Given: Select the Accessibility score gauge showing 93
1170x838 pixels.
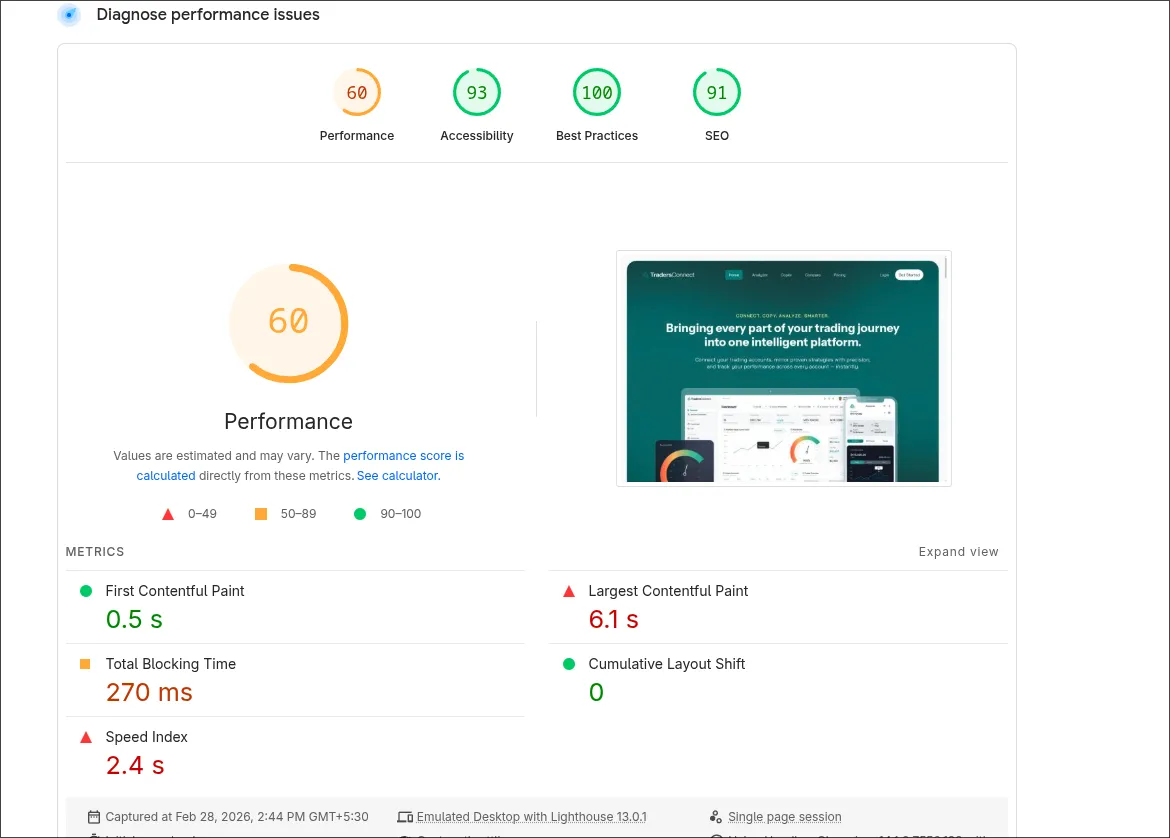Looking at the screenshot, I should (x=477, y=92).
